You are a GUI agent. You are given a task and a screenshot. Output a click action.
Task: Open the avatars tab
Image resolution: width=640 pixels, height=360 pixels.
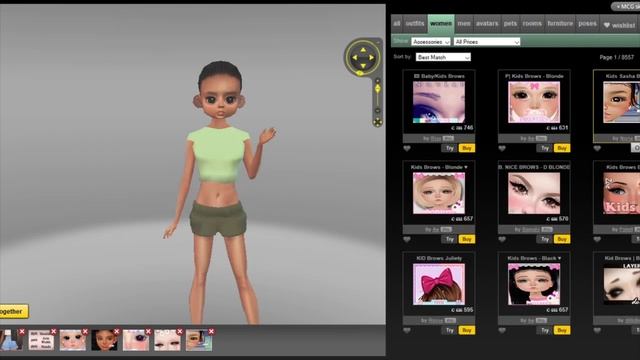click(x=487, y=24)
